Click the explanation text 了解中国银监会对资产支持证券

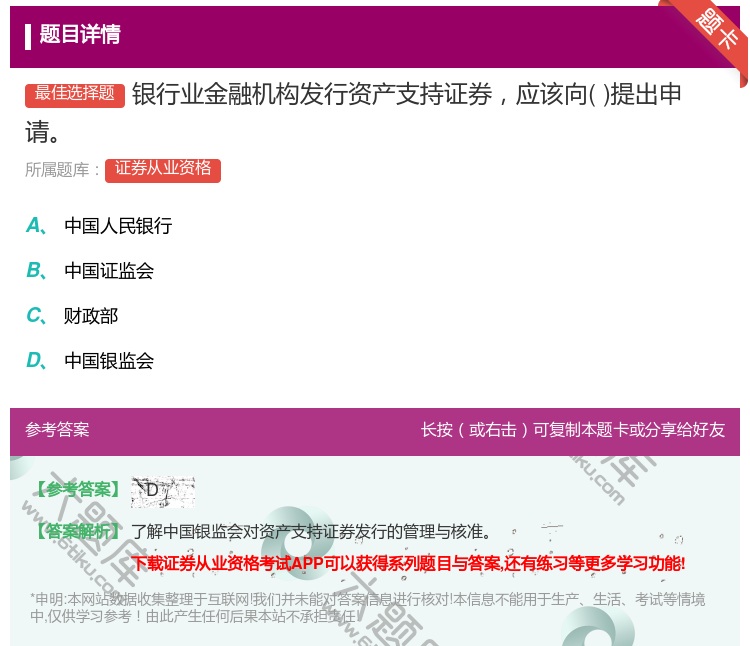click(x=310, y=531)
